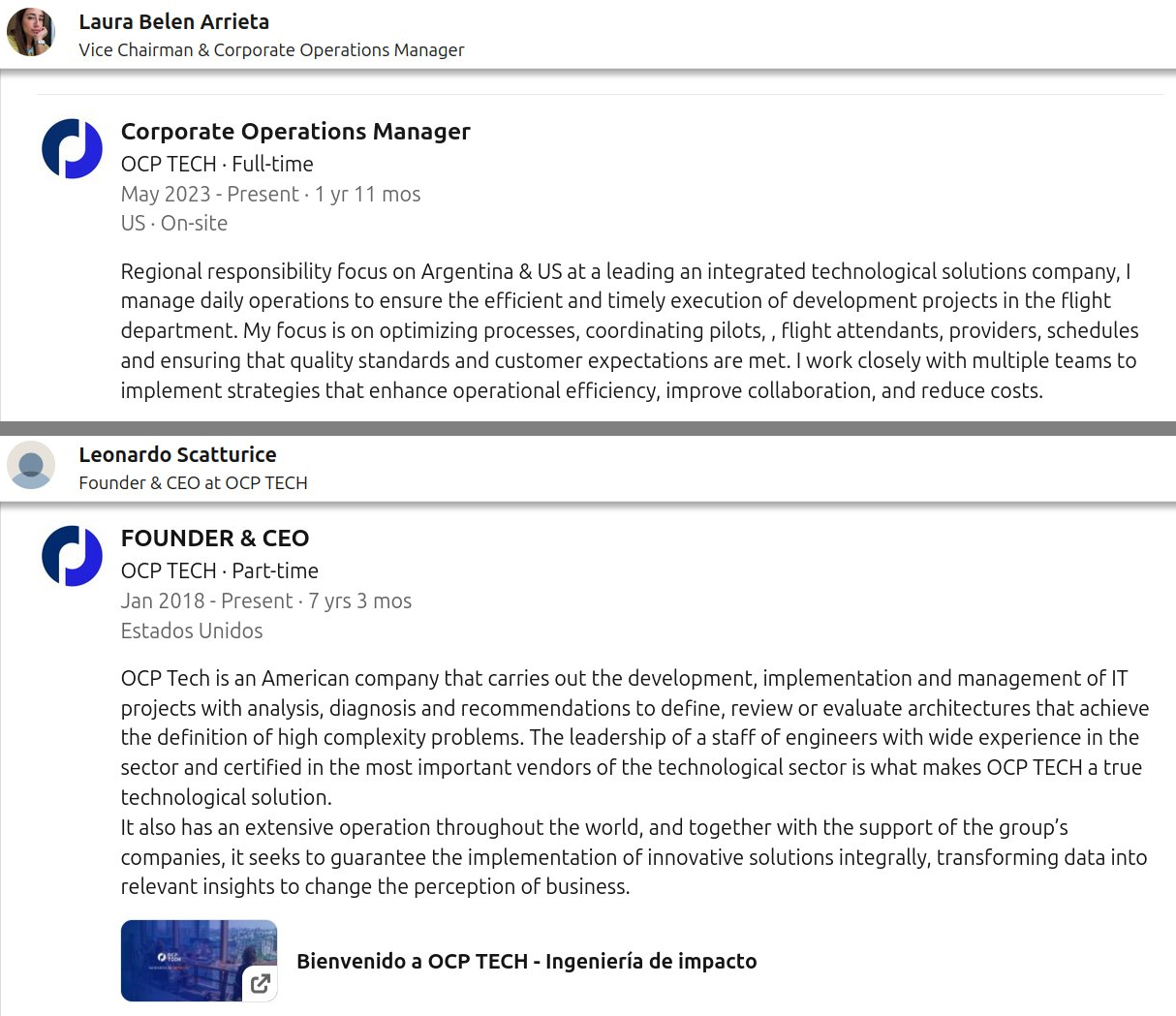1176x1016 pixels.
Task: Click the OCP TECH logo beside Corporate Operations Manager
Action: pyautogui.click(x=73, y=148)
